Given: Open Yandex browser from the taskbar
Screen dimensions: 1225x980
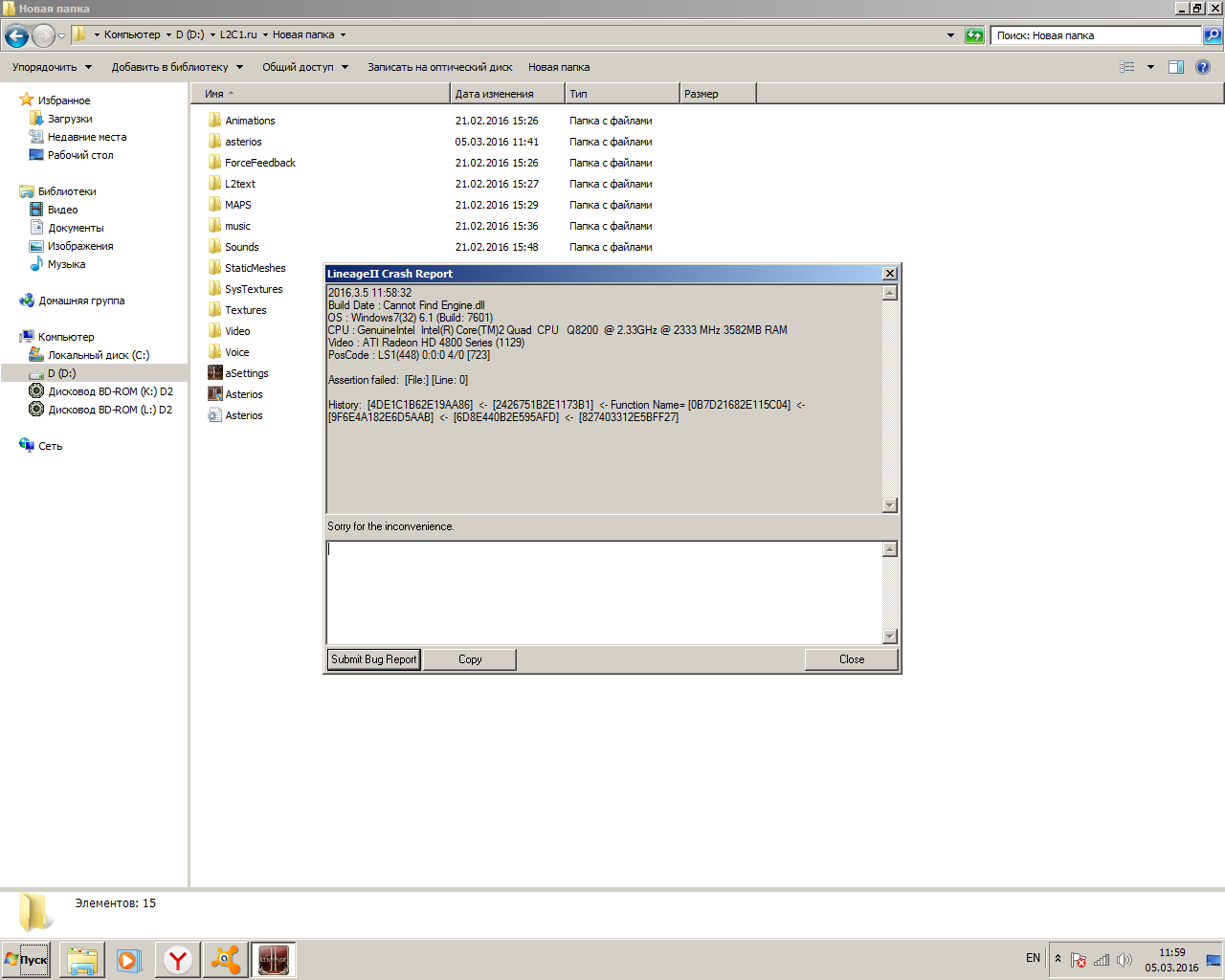Looking at the screenshot, I should point(178,960).
